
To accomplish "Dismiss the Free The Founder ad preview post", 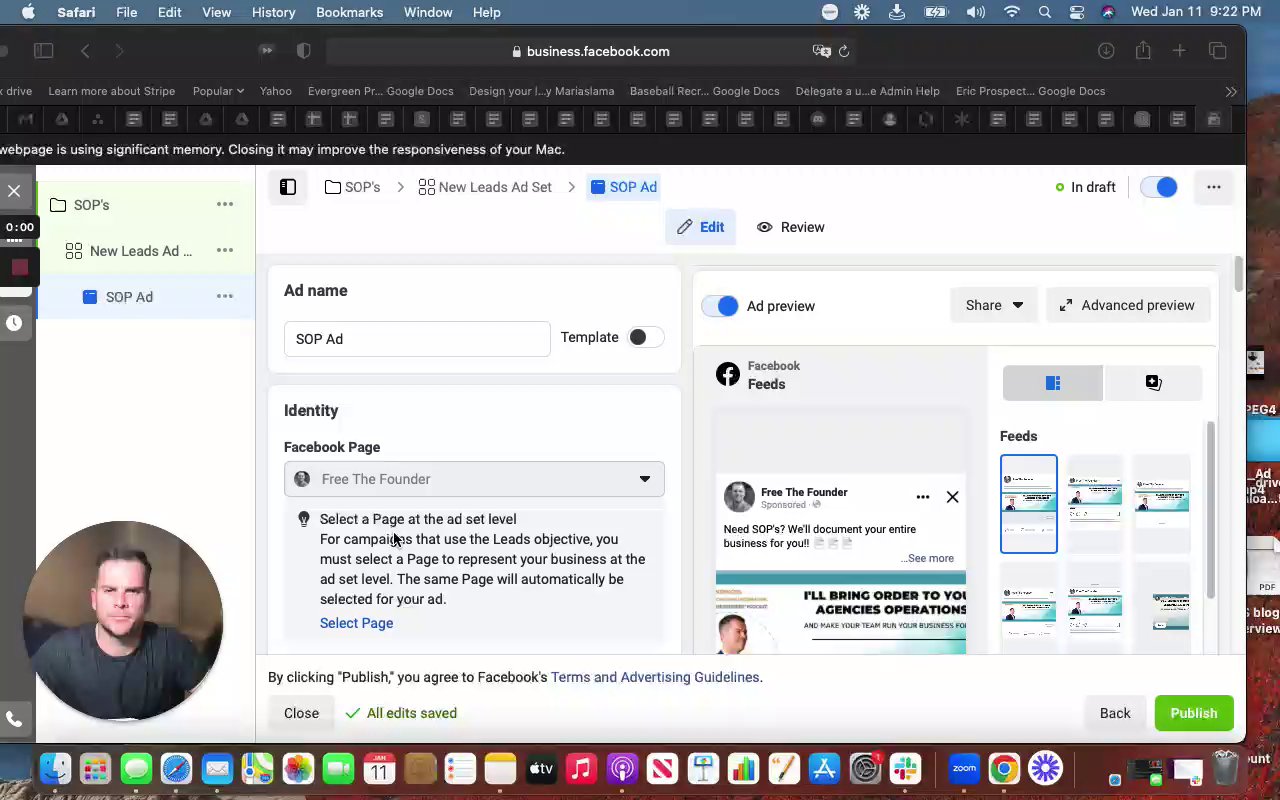I will pyautogui.click(x=952, y=497).
